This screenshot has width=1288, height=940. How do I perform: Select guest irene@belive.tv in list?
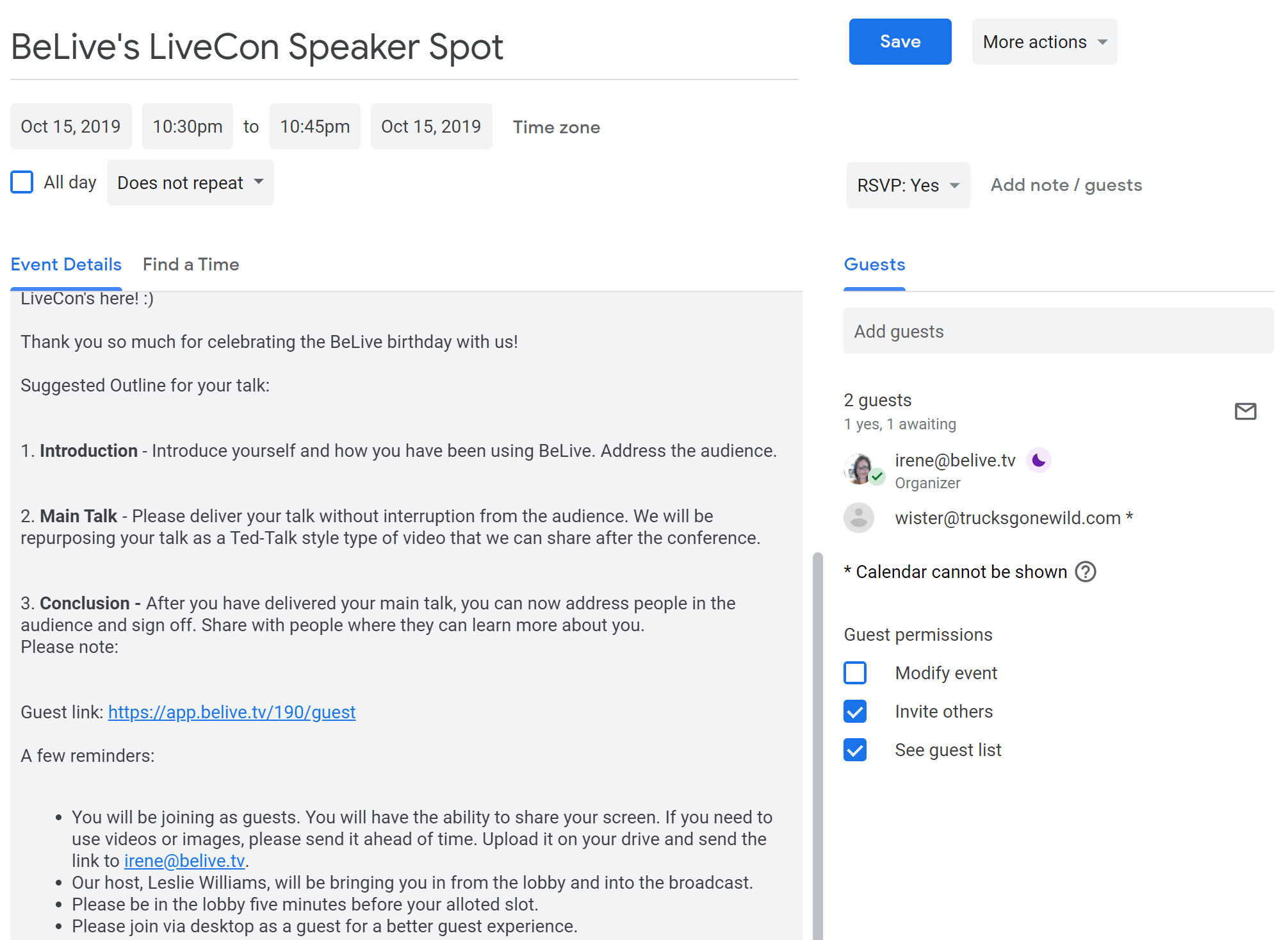pyautogui.click(x=955, y=460)
